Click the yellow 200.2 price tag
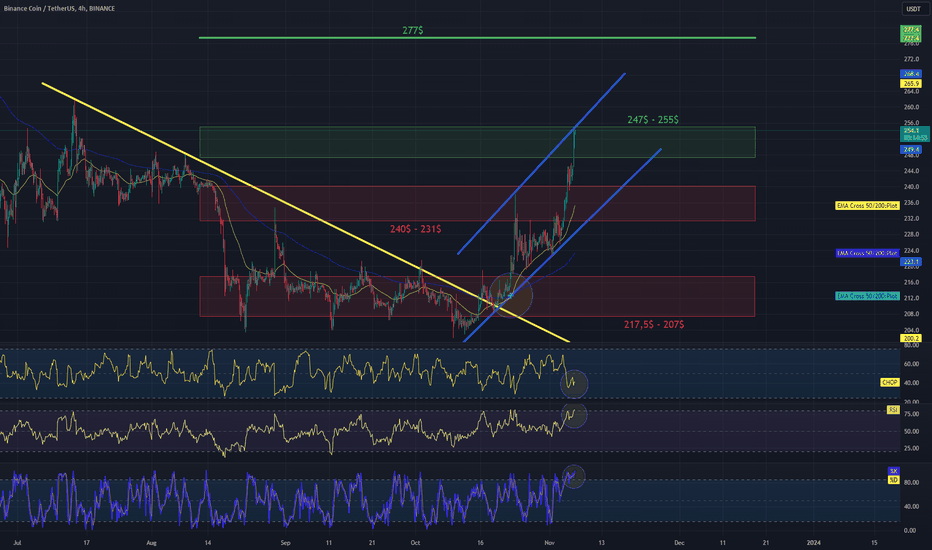The height and width of the screenshot is (550, 932). coord(911,338)
